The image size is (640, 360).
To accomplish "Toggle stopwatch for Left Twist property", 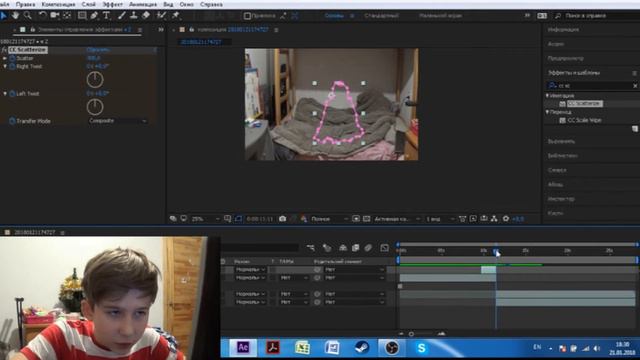I will (x=12, y=93).
